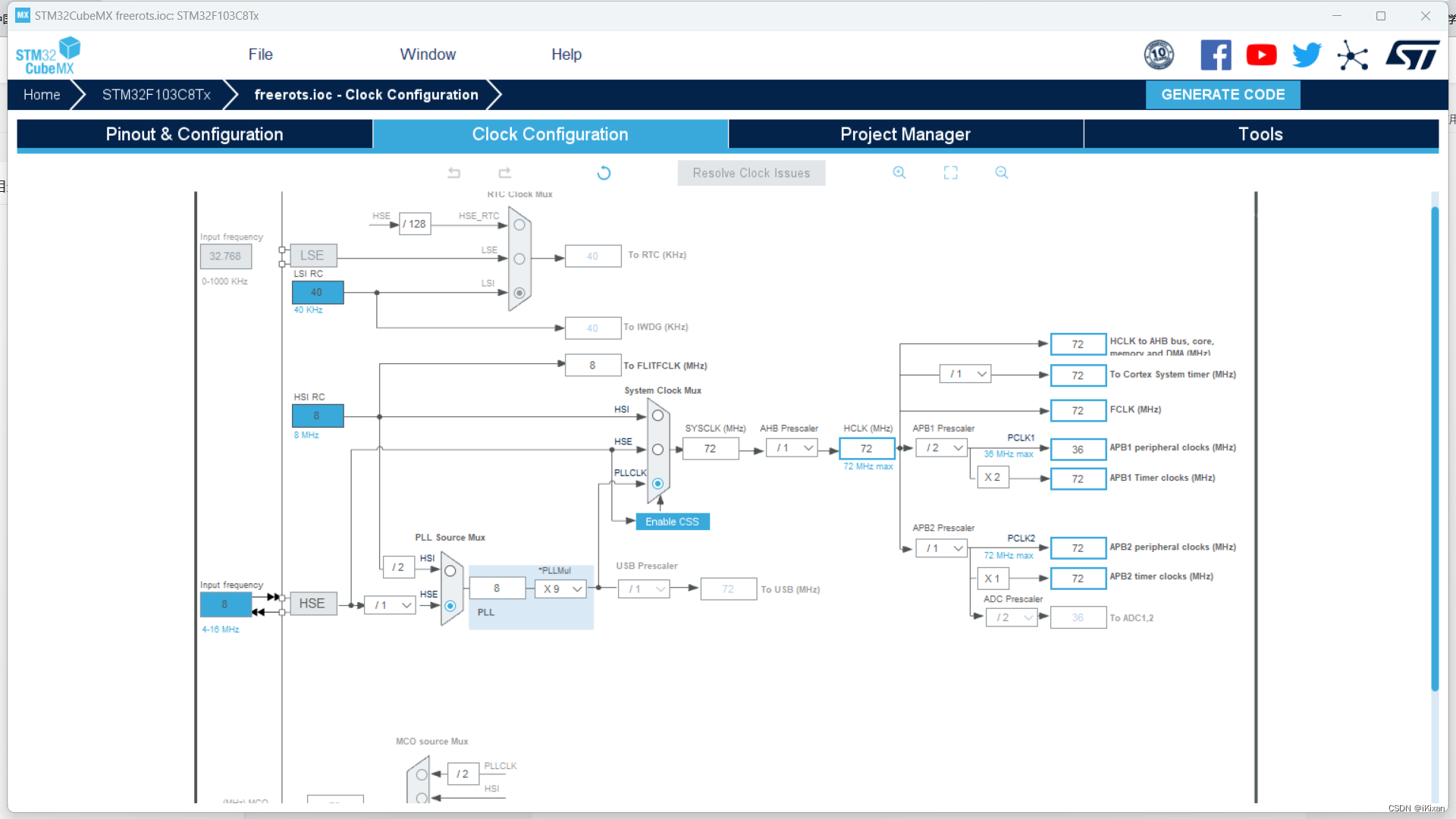Click the reset clock refresh icon

click(604, 173)
